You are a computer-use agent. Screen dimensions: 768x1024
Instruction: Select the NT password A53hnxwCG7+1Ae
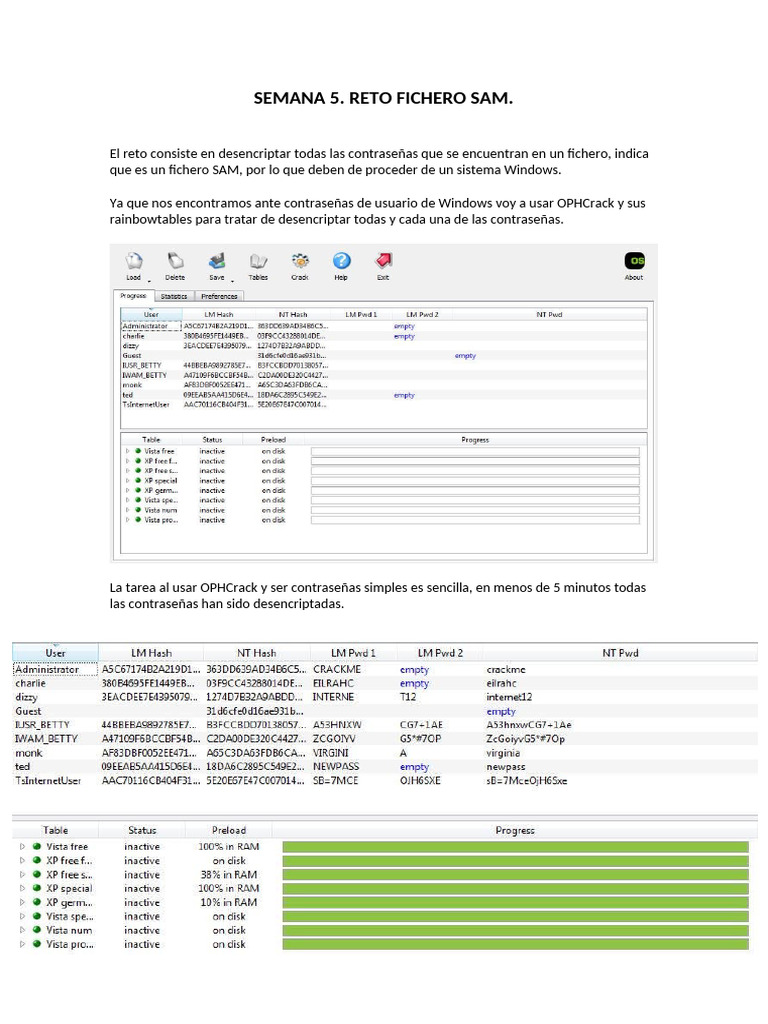(x=529, y=725)
